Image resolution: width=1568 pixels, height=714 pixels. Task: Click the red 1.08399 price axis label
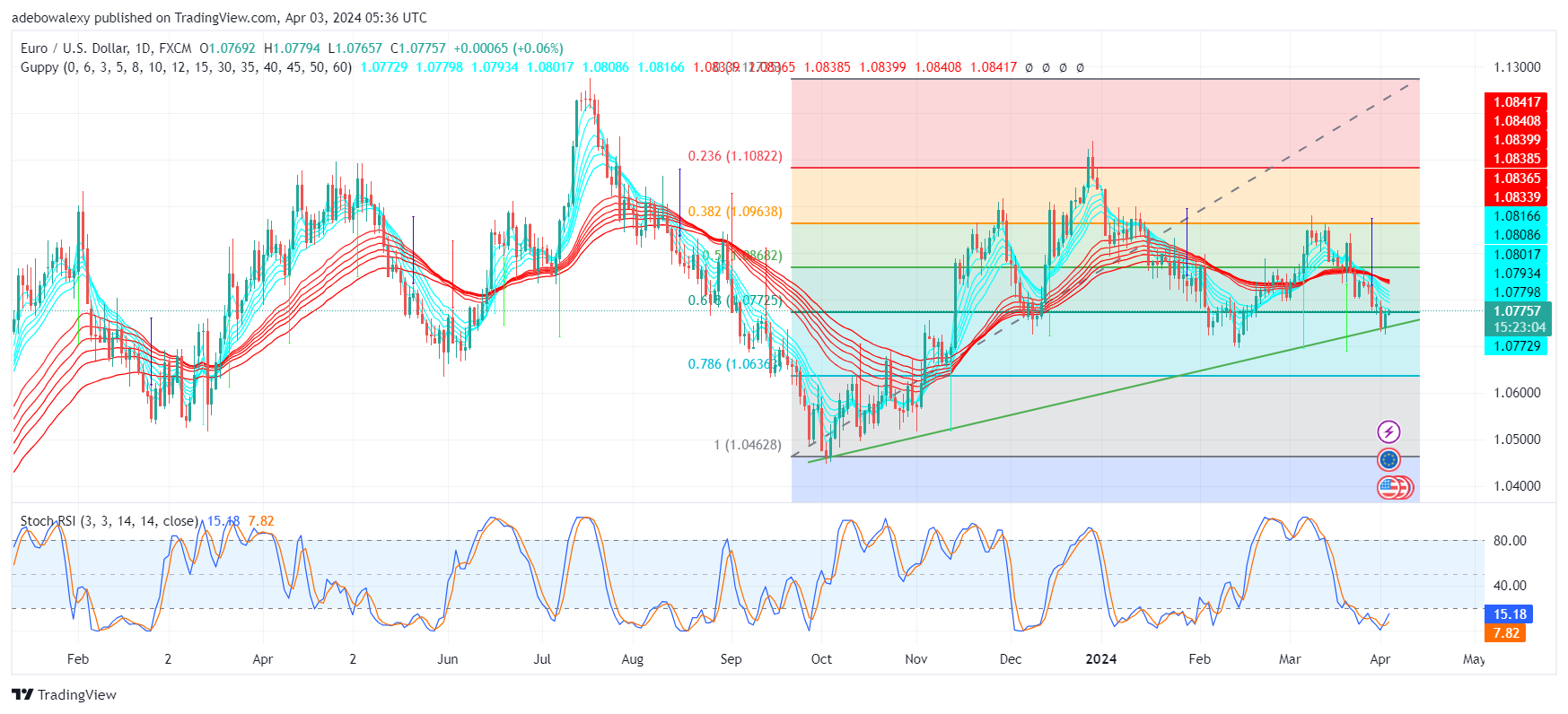coord(1517,140)
